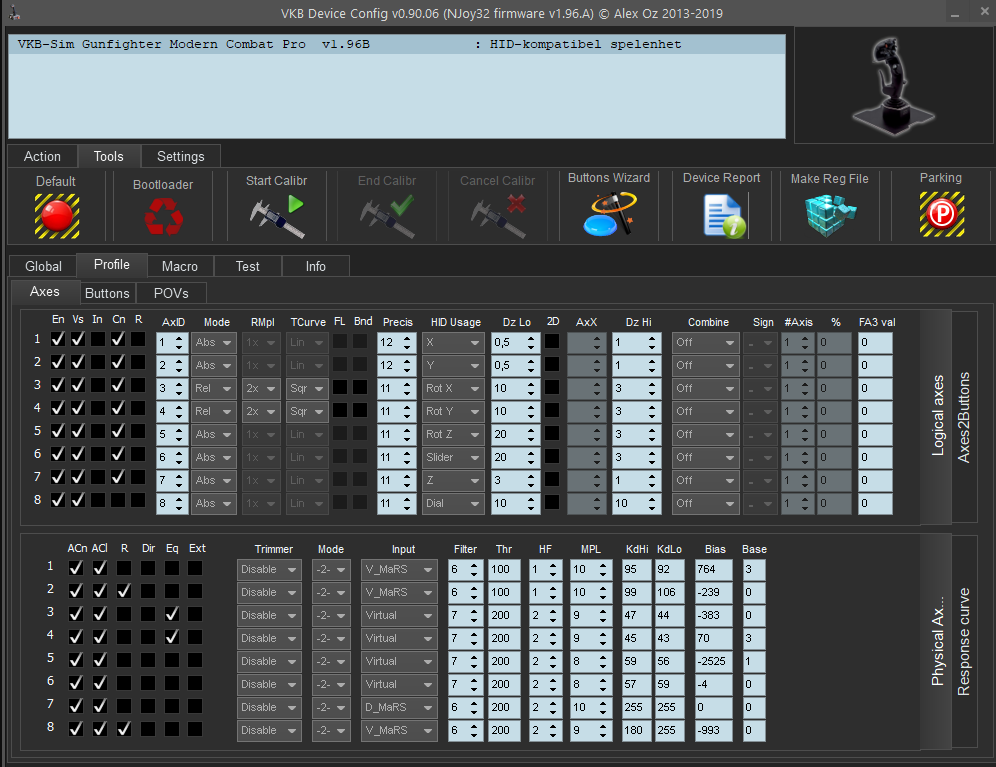Toggle Eq checkbox for physical axis 3
Screen dimensions: 996x767
(172, 614)
